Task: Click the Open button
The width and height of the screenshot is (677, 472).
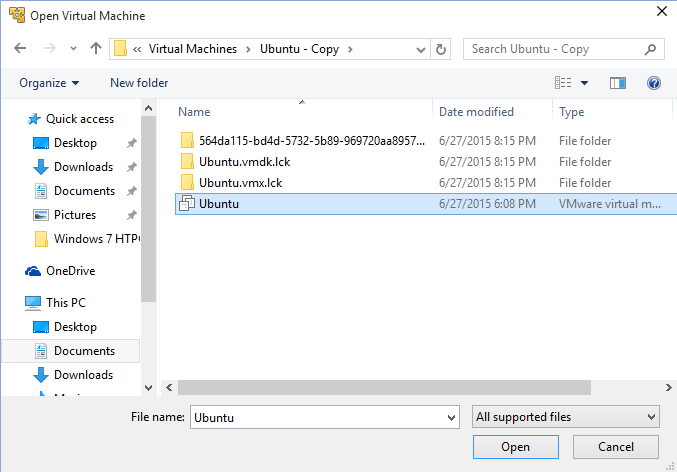Action: (515, 447)
